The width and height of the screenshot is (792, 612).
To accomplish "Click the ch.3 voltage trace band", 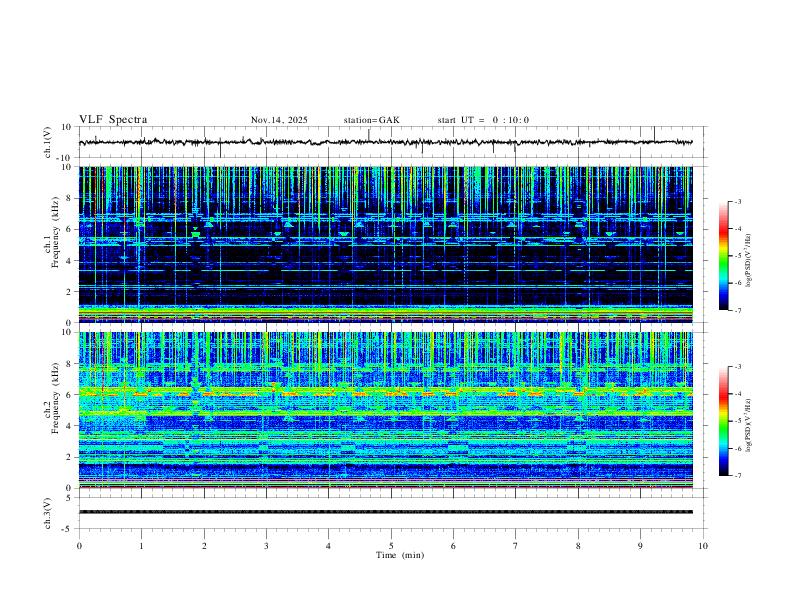I will click(x=385, y=512).
